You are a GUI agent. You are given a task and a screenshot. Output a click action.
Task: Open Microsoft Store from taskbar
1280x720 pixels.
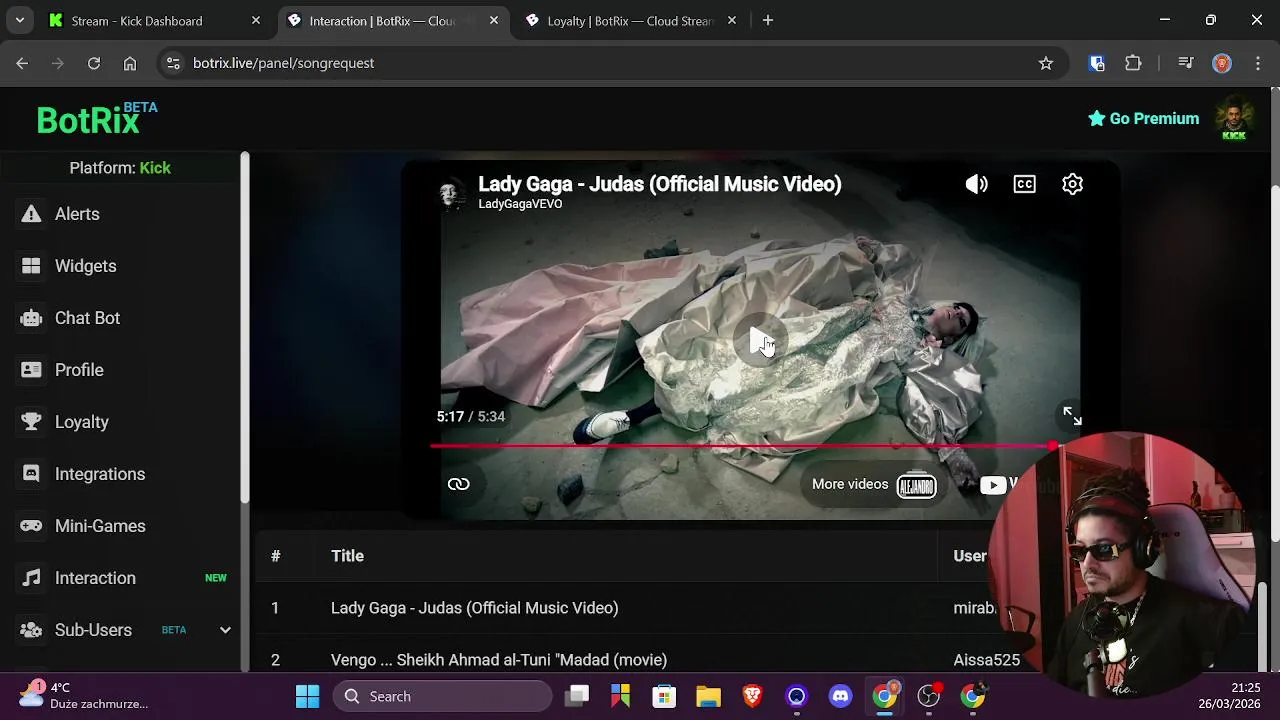coord(665,696)
